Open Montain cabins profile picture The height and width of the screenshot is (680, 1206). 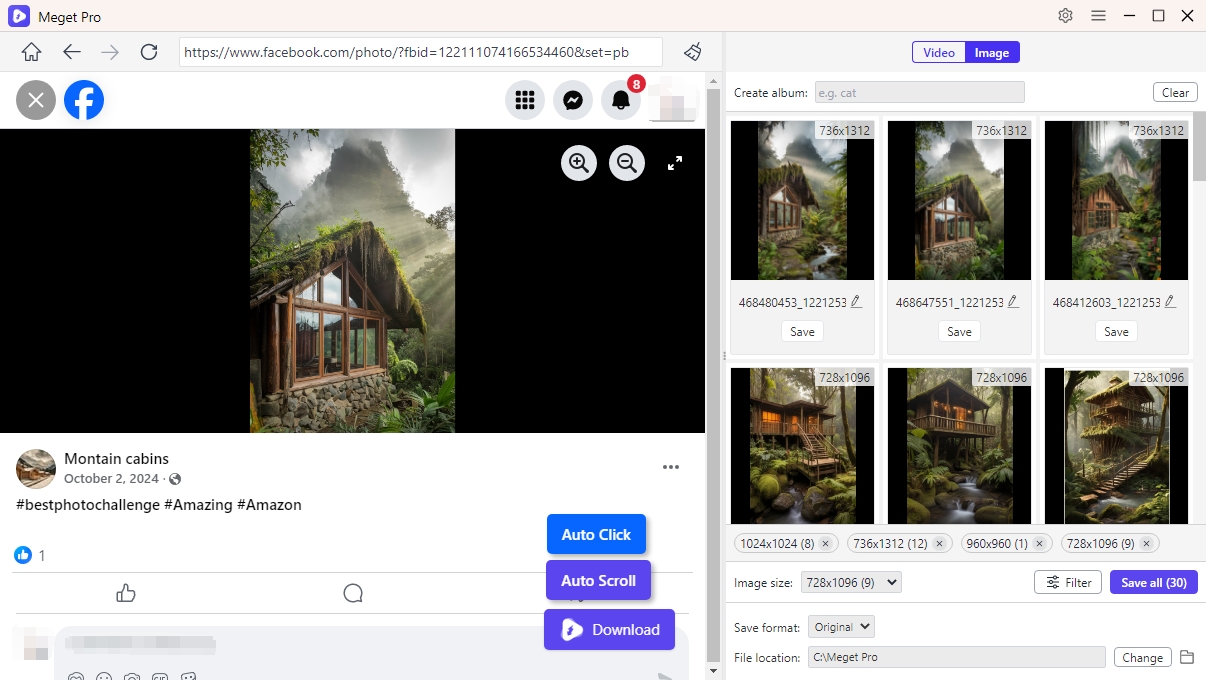tap(36, 469)
